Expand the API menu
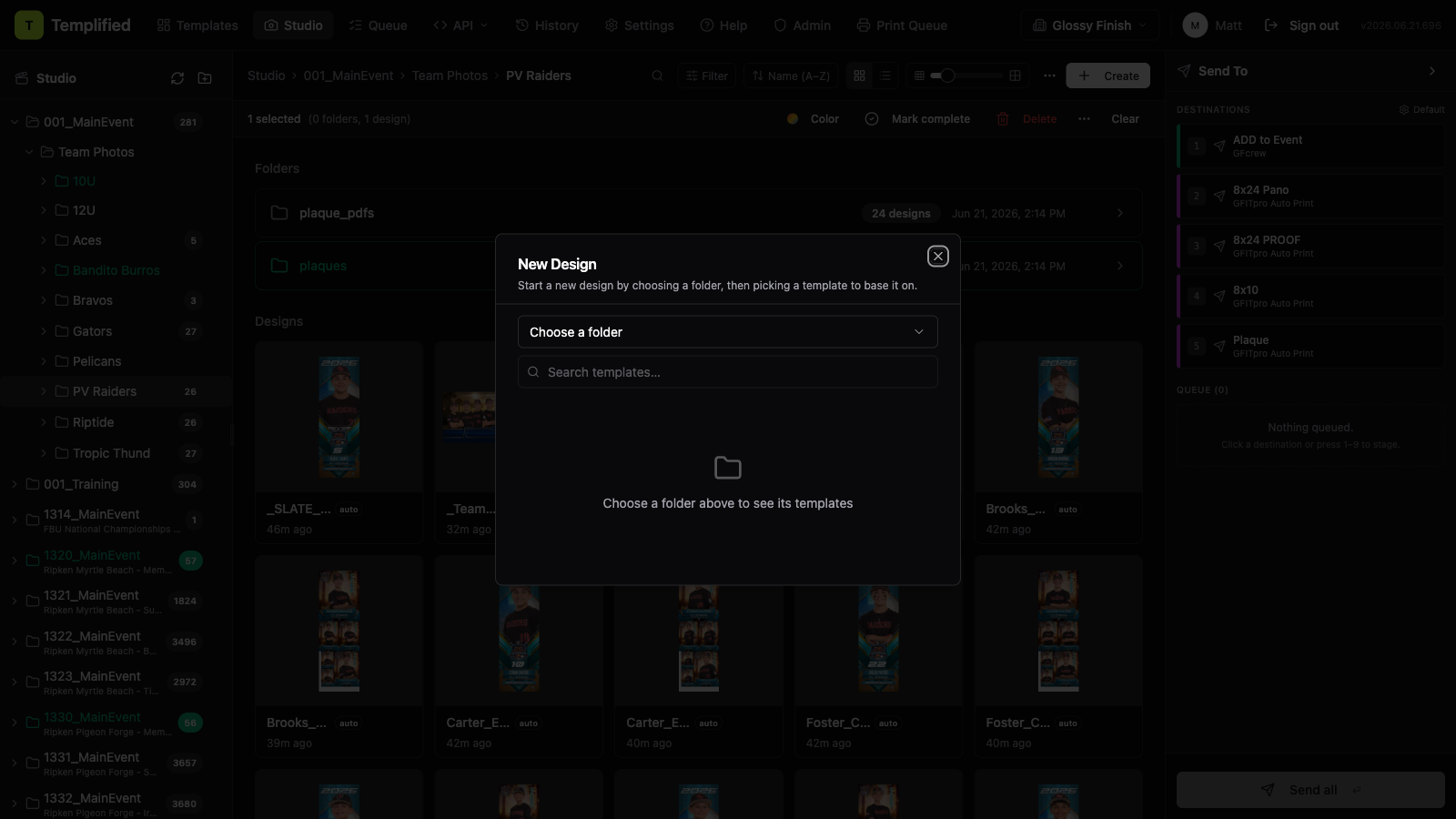Viewport: 1456px width, 819px height. click(x=460, y=25)
